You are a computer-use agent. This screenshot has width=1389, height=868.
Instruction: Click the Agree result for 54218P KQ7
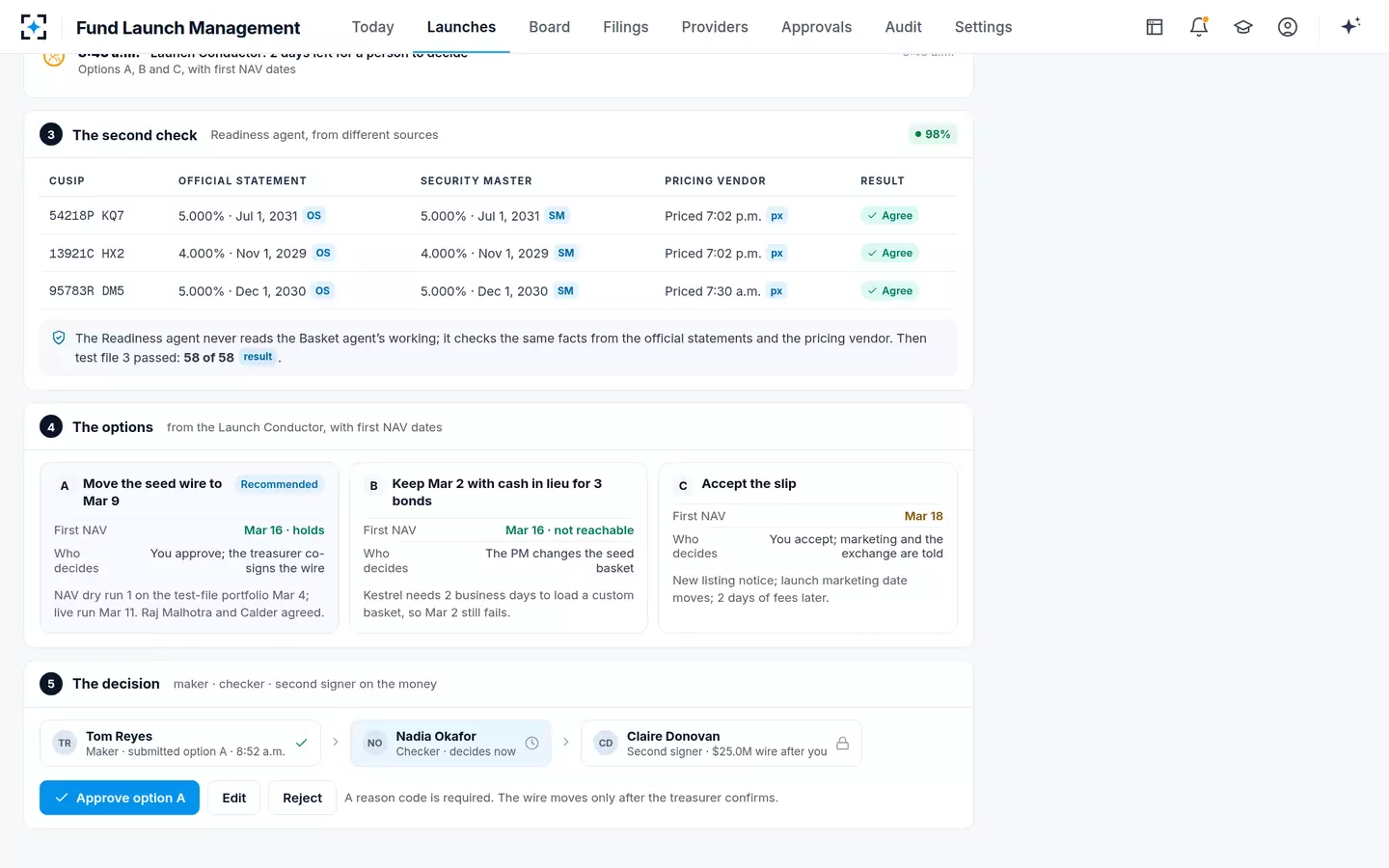coord(889,216)
